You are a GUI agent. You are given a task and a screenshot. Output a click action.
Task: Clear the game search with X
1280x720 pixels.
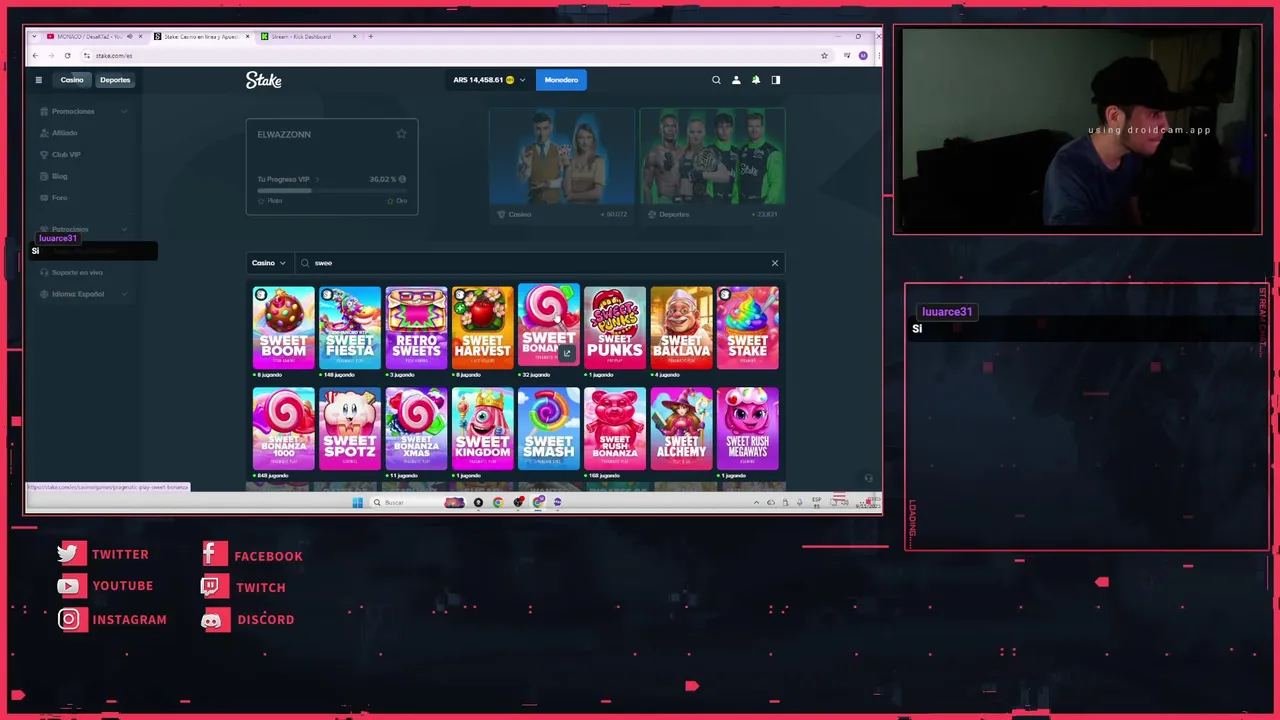774,263
